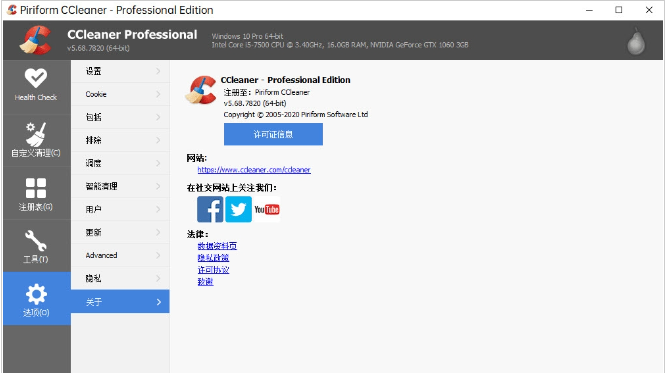Viewport: 671px width, 373px height.
Task: Click the Windows 10 Pro 64-bit text
Action: coord(247,36)
